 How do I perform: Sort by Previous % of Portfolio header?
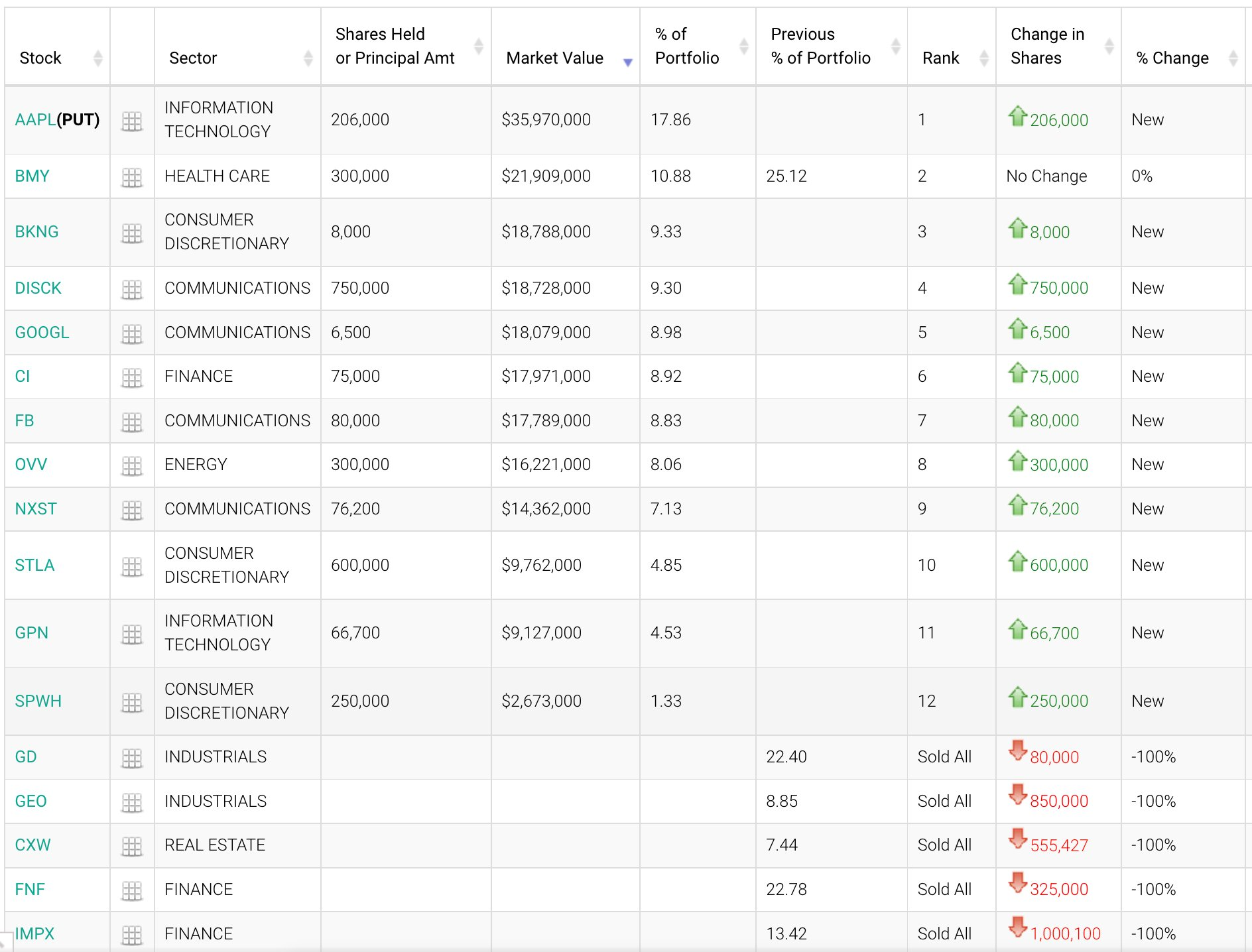[x=895, y=46]
